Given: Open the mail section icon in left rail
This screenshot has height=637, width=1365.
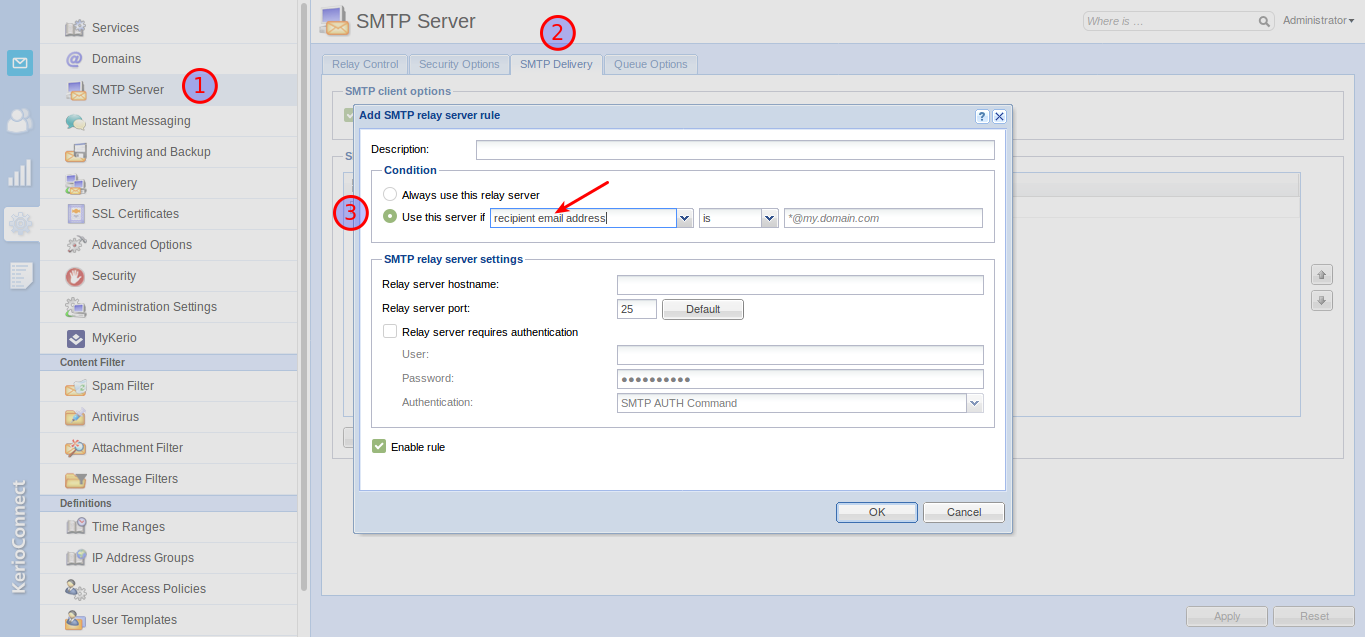Looking at the screenshot, I should coord(20,64).
